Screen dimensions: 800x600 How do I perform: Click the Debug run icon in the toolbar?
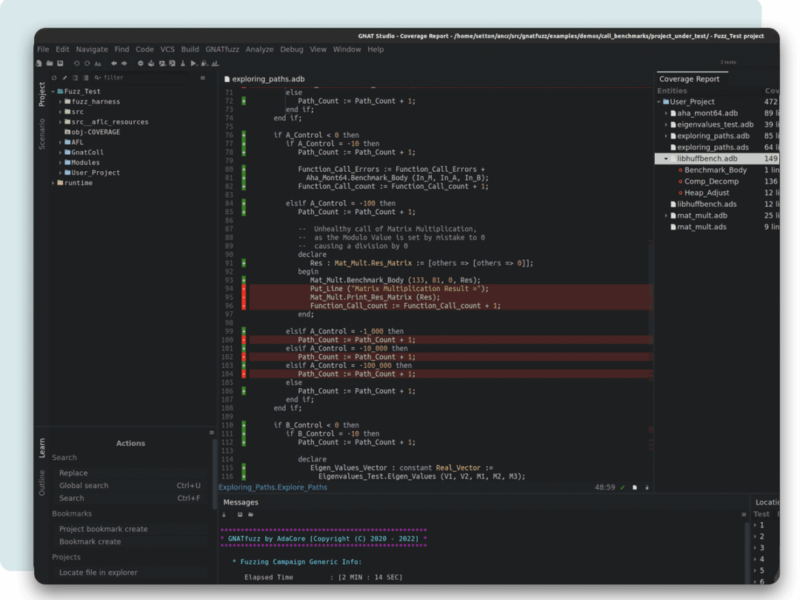pyautogui.click(x=204, y=63)
